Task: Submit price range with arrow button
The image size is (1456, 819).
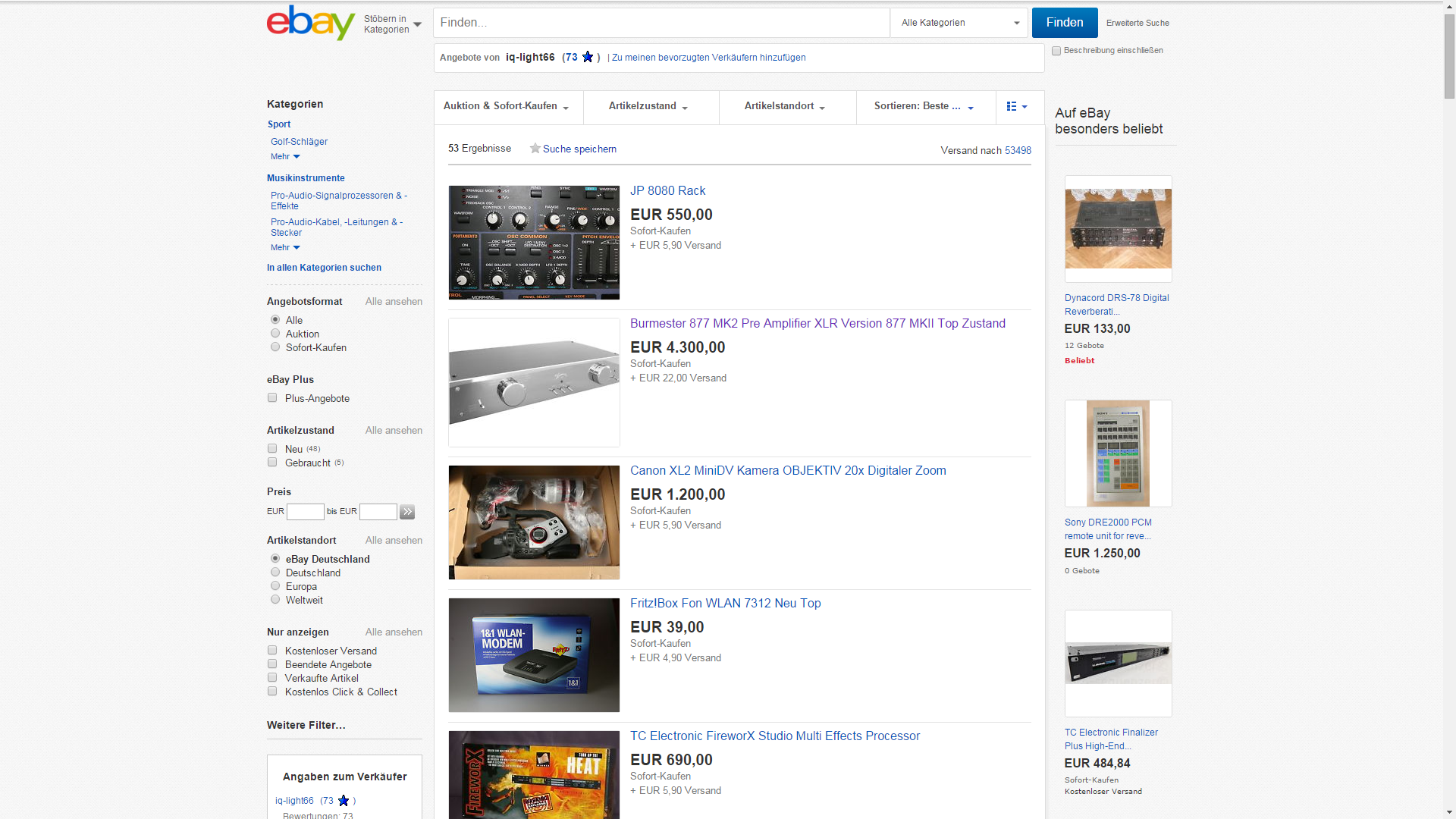Action: pos(407,512)
